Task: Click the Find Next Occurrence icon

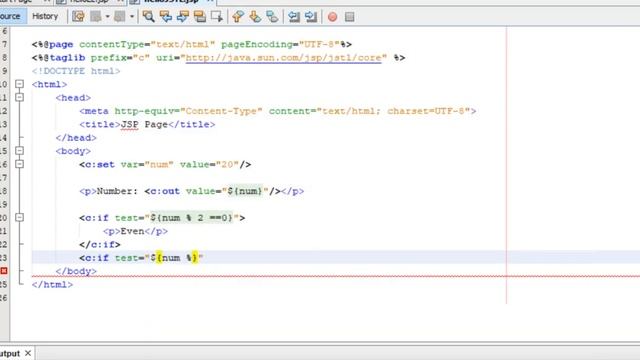Action: point(182,16)
